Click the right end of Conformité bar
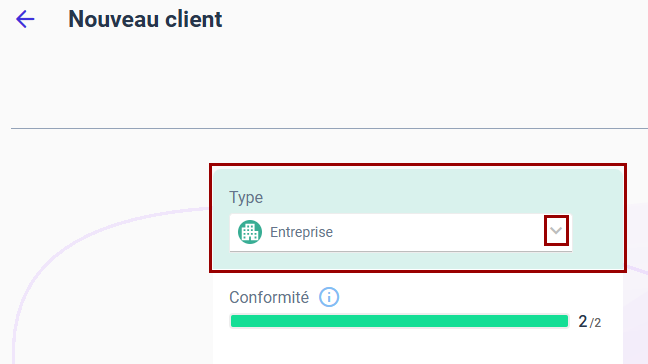648x364 pixels. pyautogui.click(x=562, y=321)
